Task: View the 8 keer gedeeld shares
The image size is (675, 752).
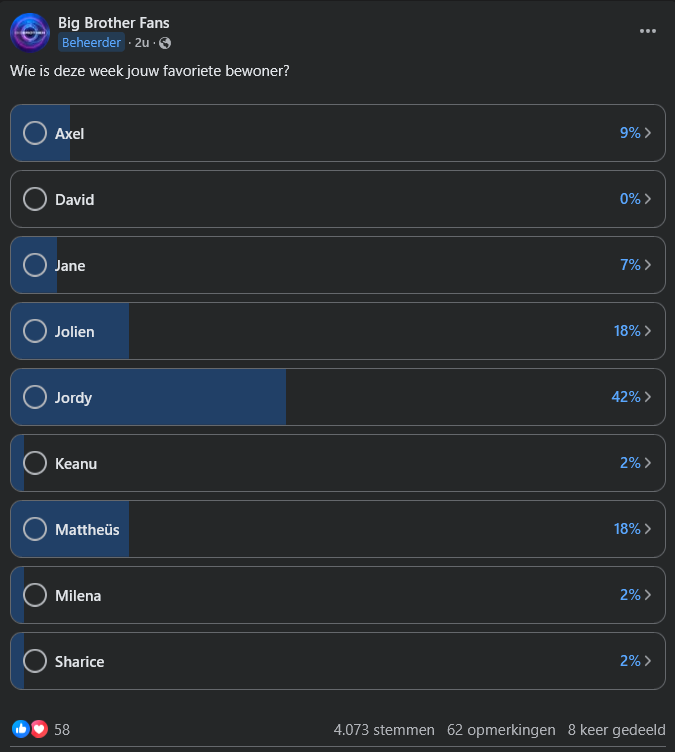Action: pyautogui.click(x=616, y=730)
